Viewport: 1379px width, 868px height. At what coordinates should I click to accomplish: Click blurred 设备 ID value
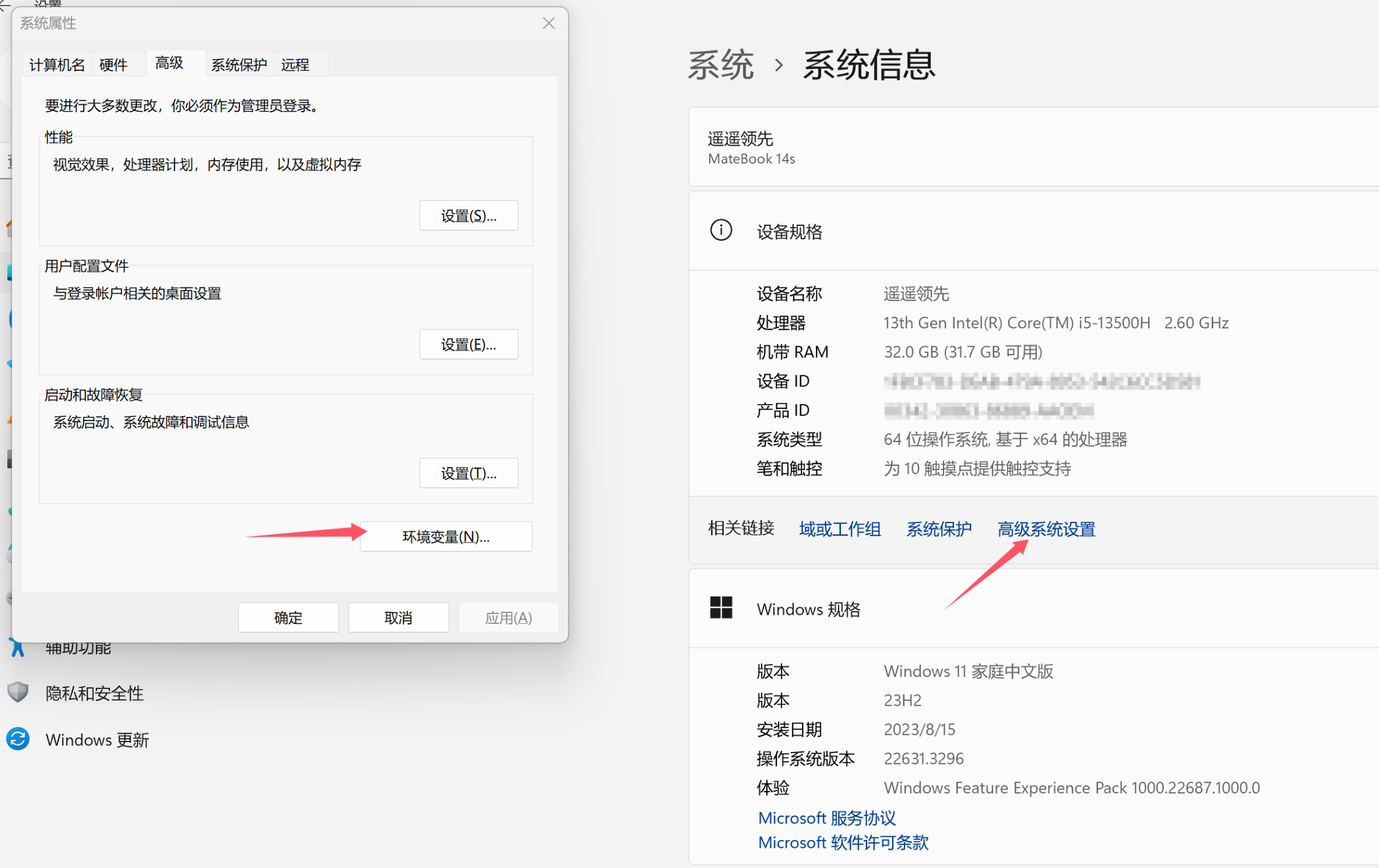tap(1041, 382)
